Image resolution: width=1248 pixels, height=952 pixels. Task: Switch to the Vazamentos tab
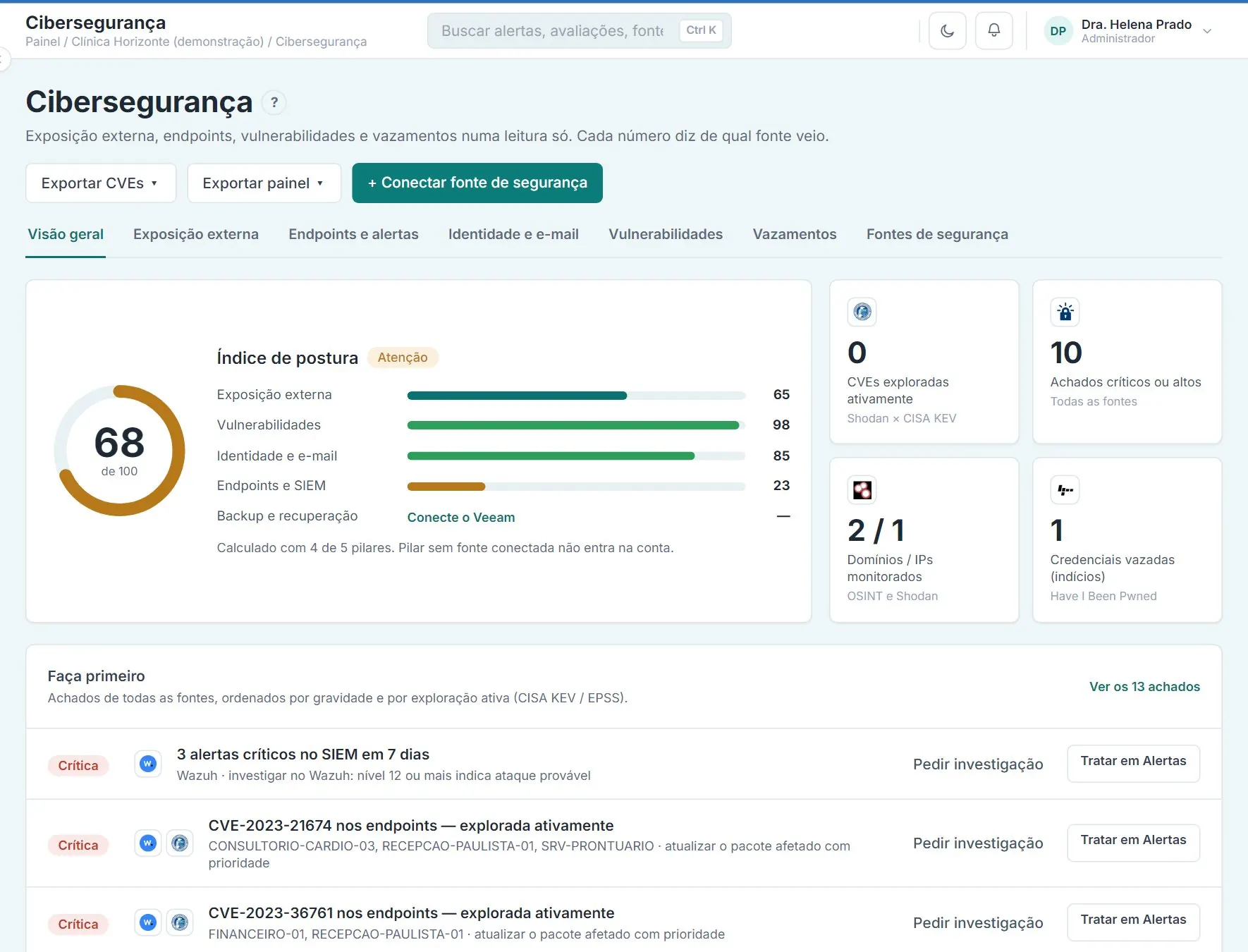click(x=795, y=234)
